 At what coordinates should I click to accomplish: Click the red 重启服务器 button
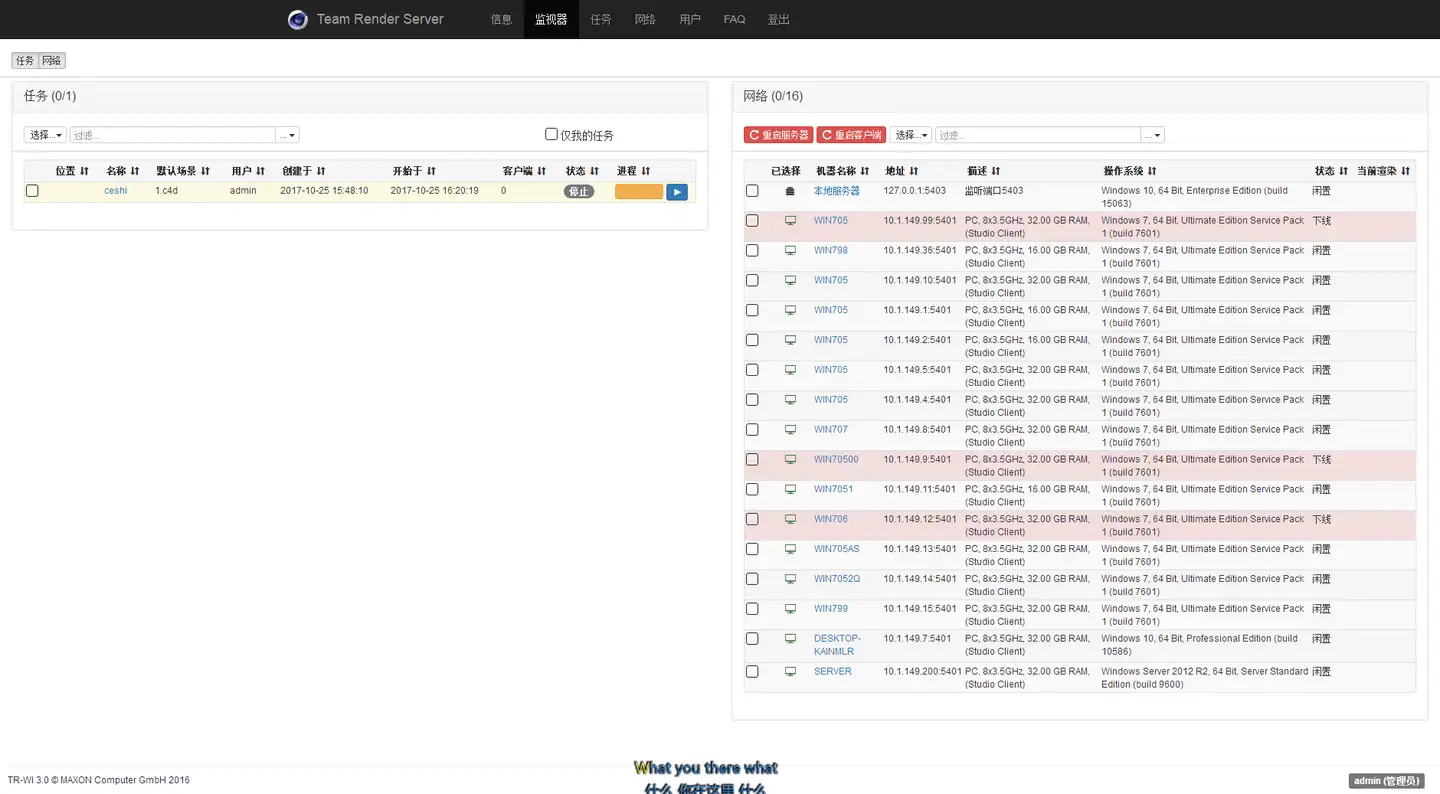779,135
